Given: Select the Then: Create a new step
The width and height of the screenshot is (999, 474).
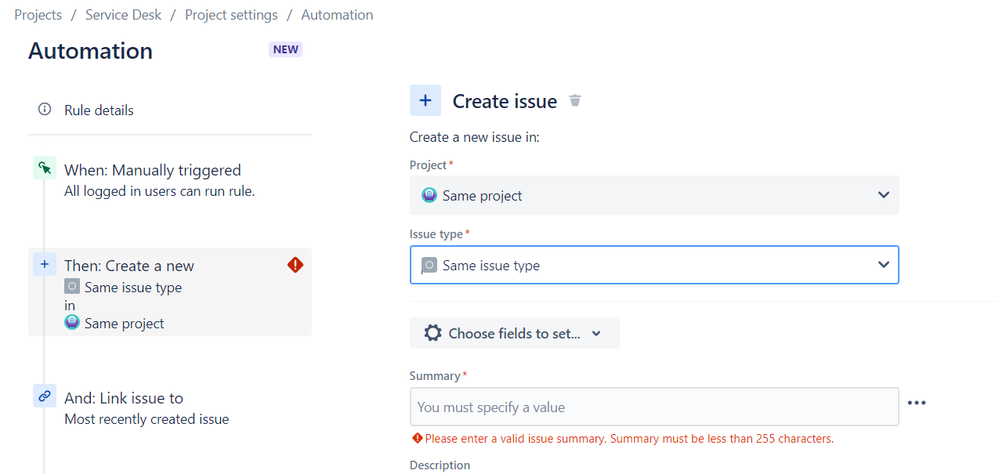Looking at the screenshot, I should tap(170, 292).
